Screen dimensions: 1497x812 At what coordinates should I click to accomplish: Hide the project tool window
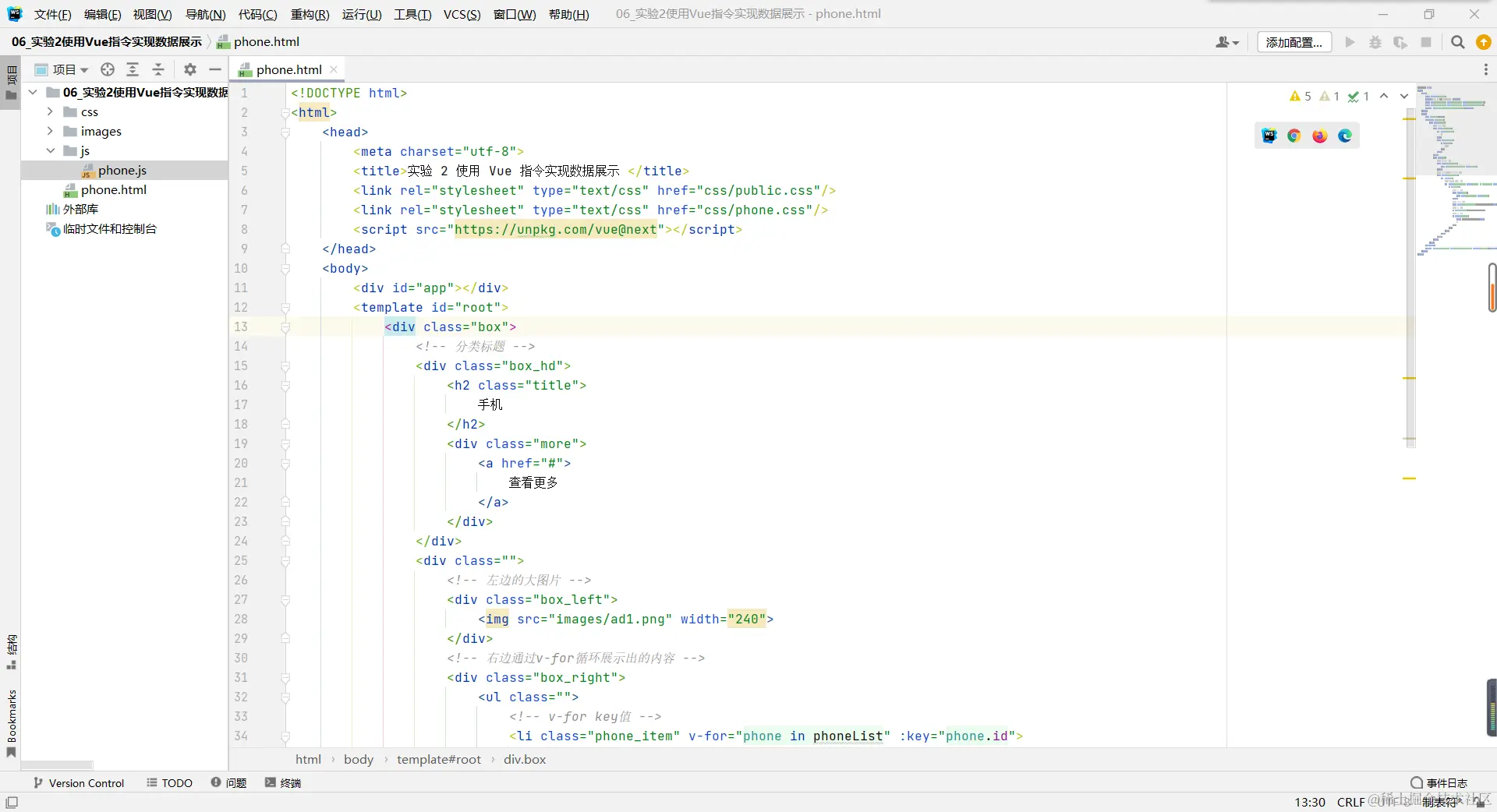point(215,69)
